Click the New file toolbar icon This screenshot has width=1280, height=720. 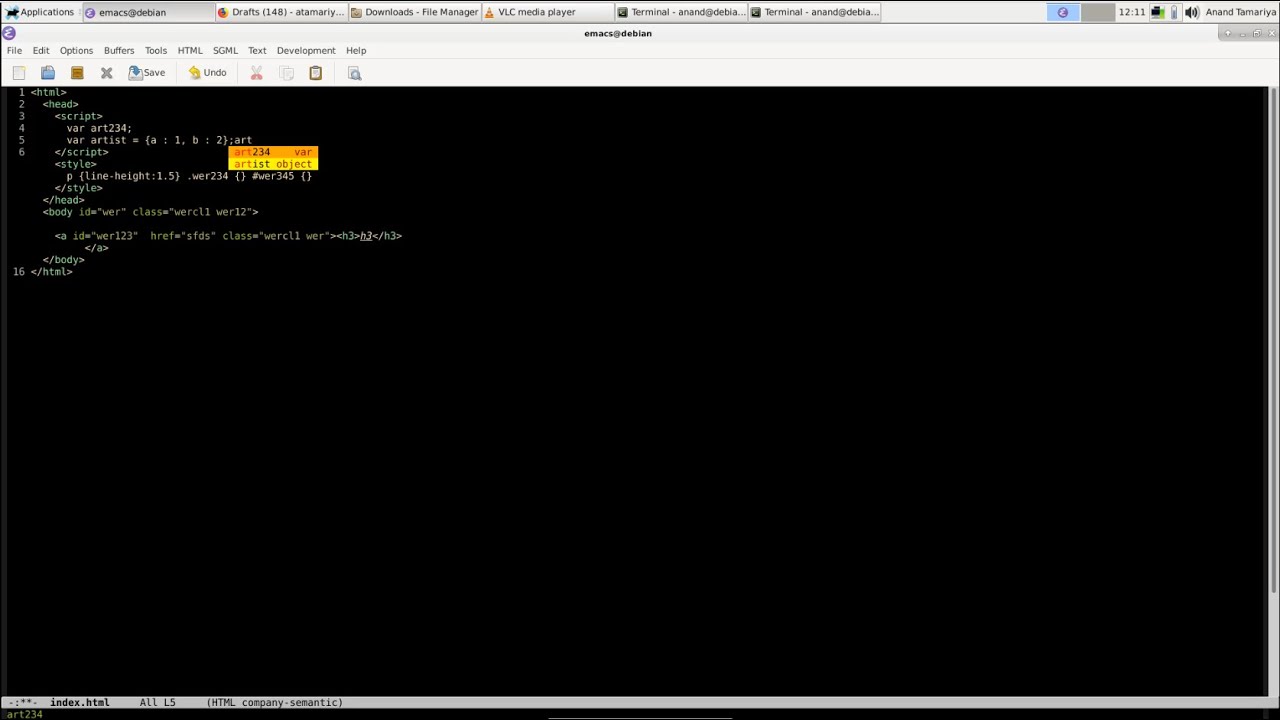click(x=19, y=73)
